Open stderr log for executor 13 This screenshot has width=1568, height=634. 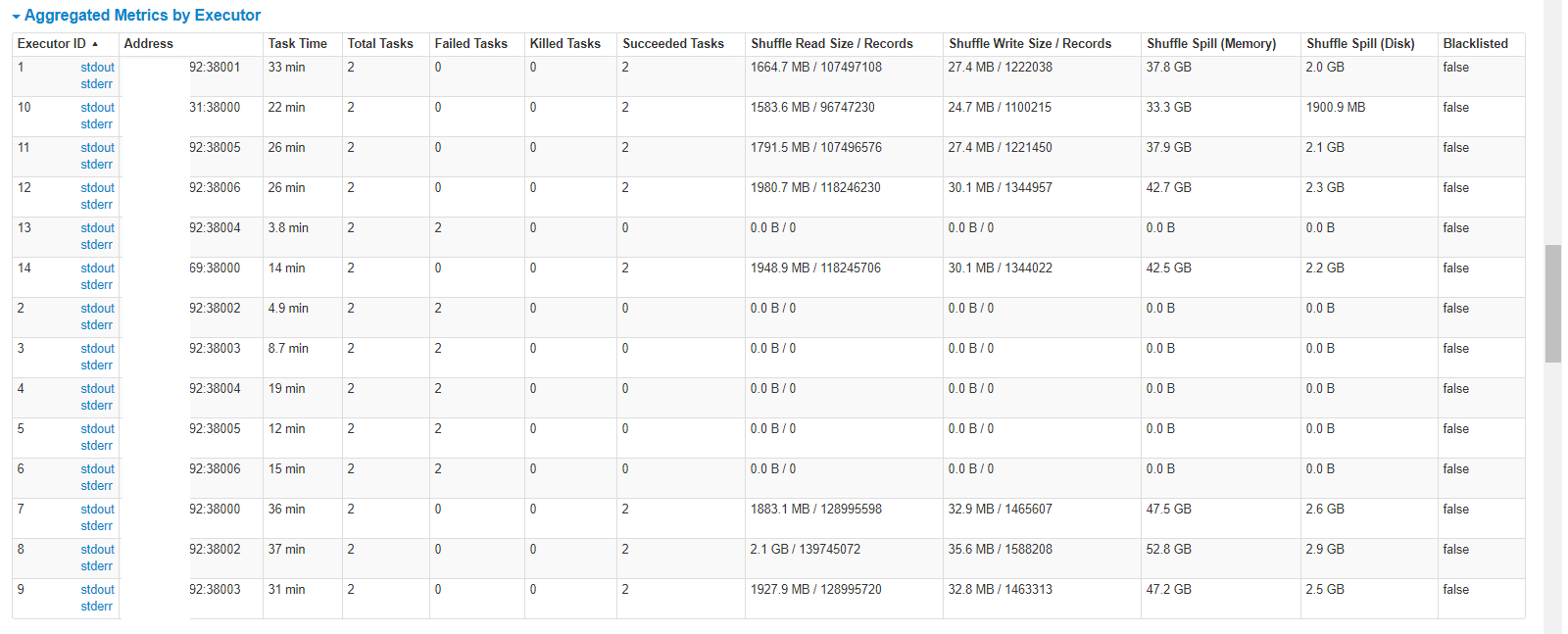(96, 245)
